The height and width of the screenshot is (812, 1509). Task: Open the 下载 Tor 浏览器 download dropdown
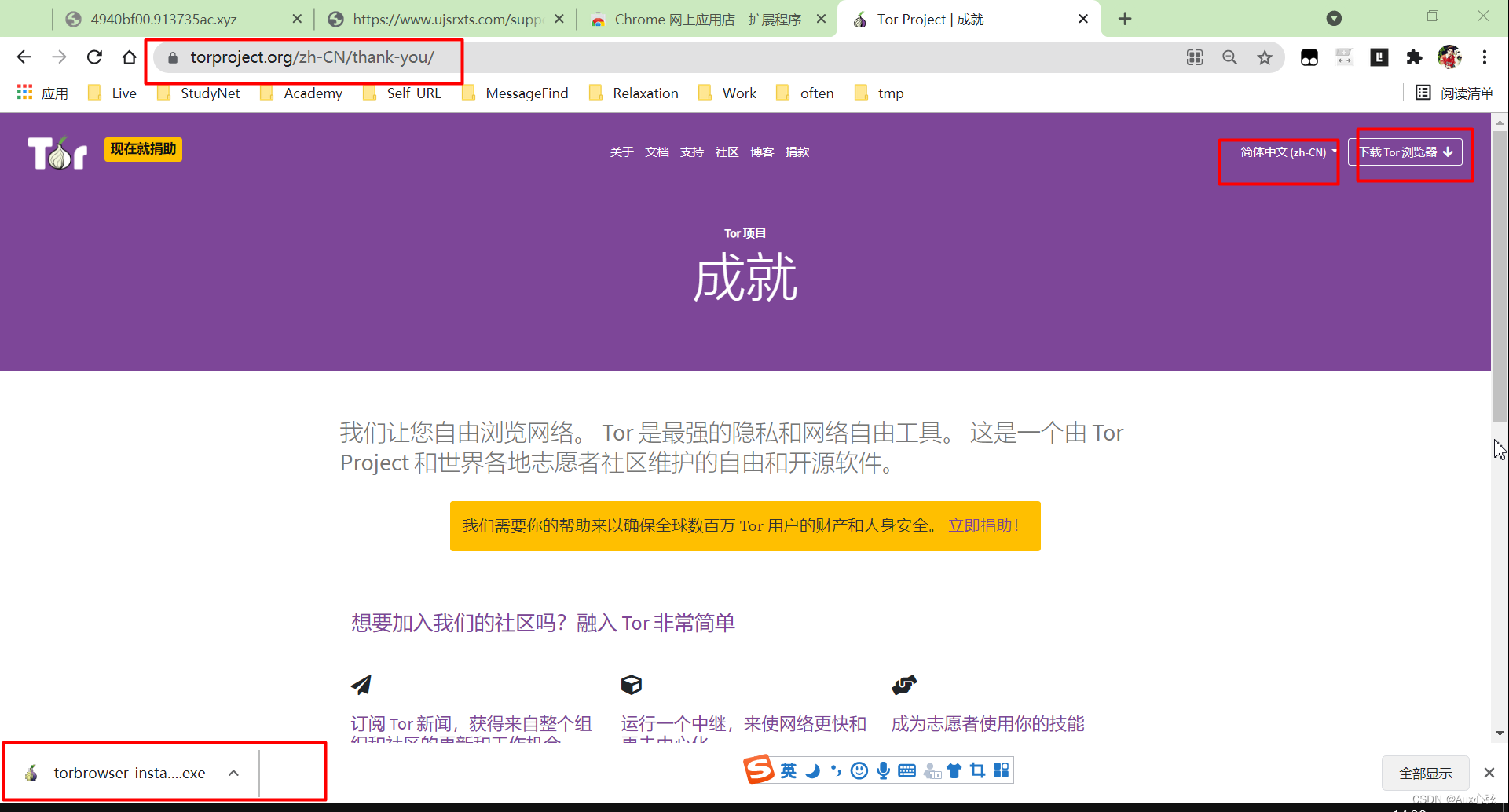(x=1407, y=152)
